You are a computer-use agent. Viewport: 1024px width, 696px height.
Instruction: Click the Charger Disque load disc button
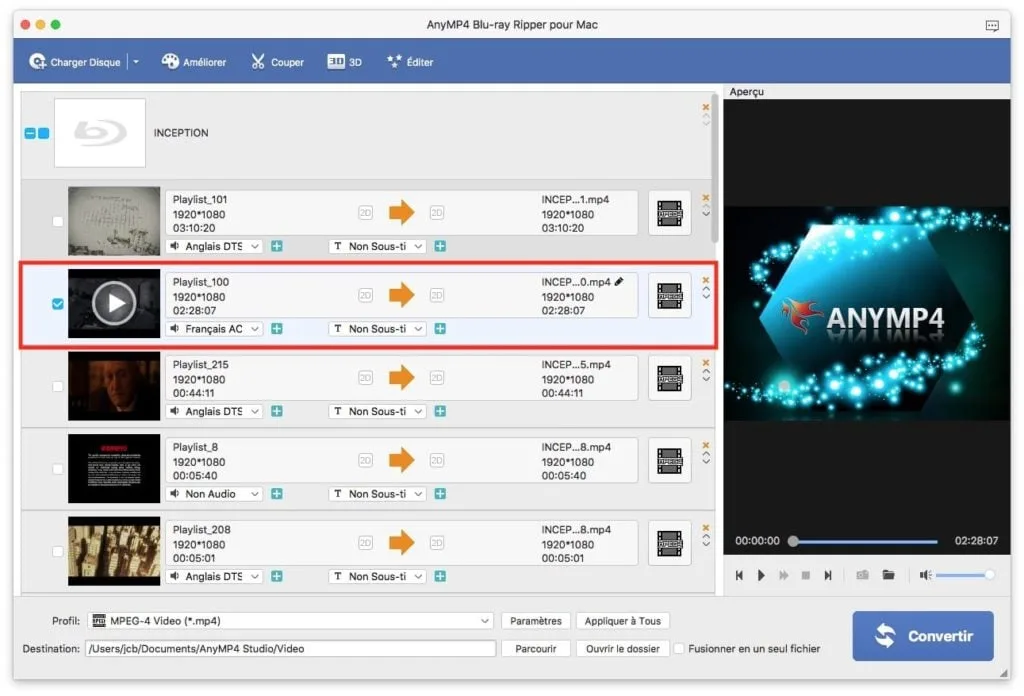(75, 62)
